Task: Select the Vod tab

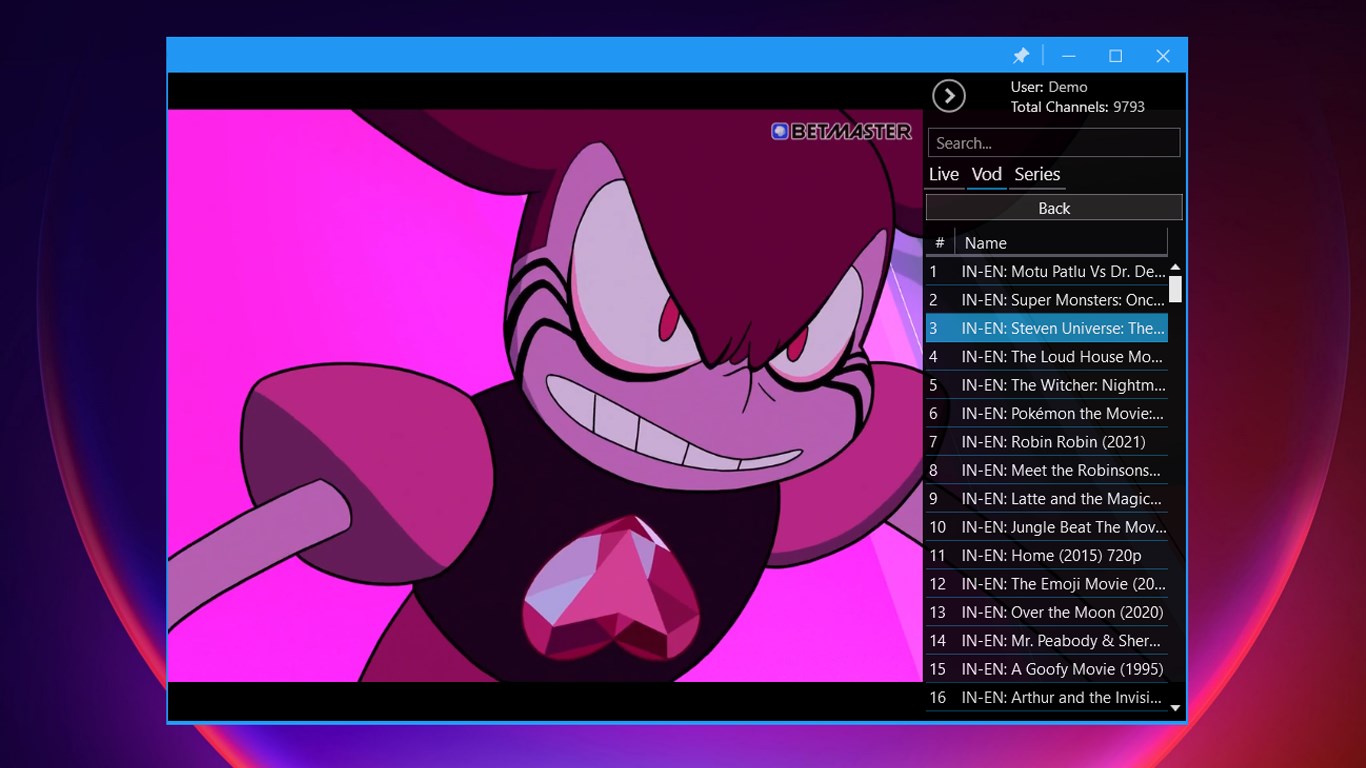Action: pos(986,174)
